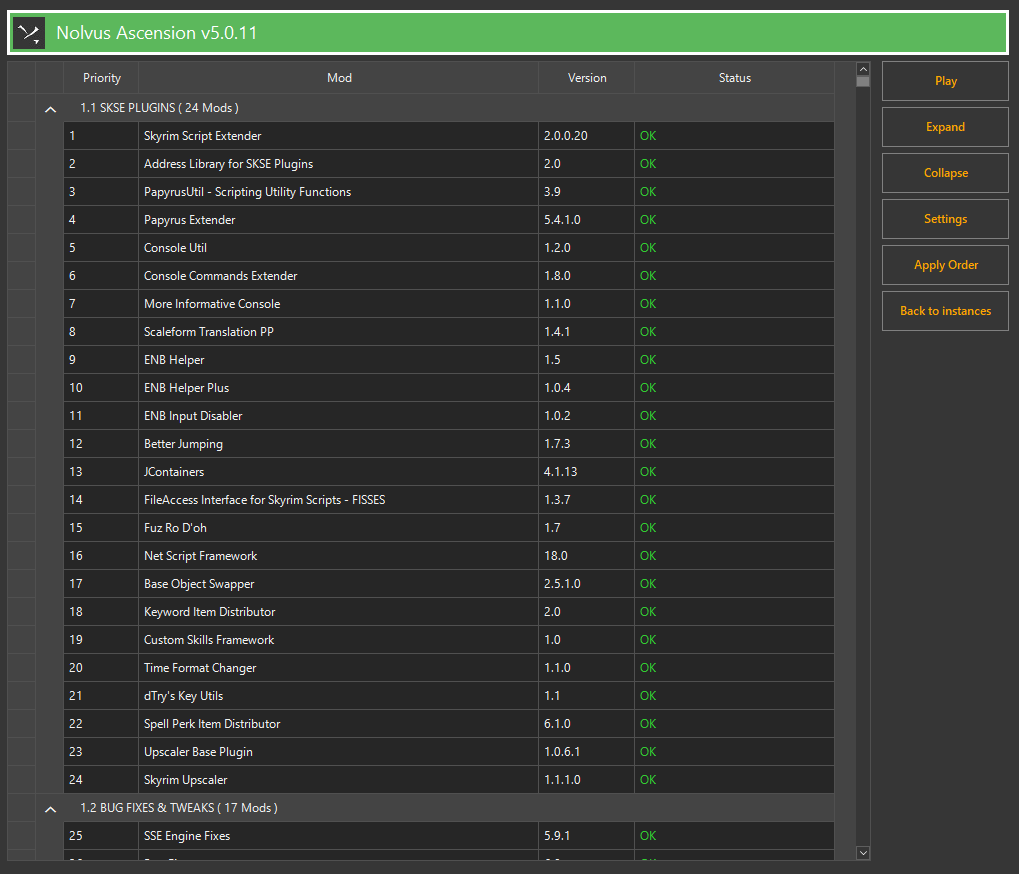The width and height of the screenshot is (1019, 874).
Task: Click the Nolvus Ascension v5.0.11 title
Action: (x=157, y=32)
